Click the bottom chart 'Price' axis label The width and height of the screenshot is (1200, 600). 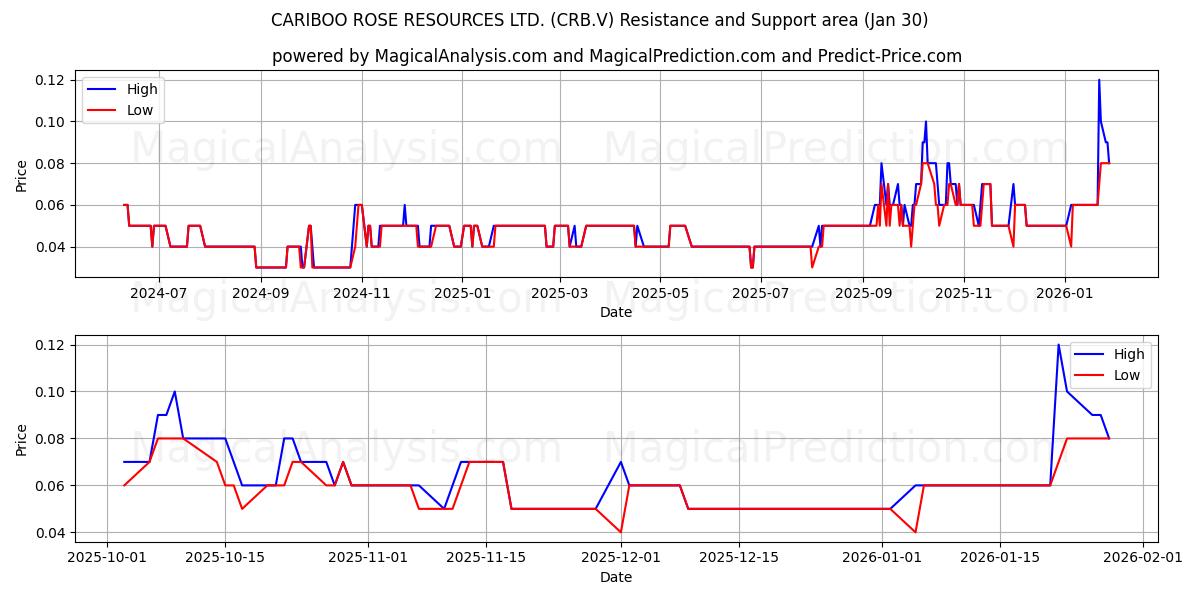22,439
